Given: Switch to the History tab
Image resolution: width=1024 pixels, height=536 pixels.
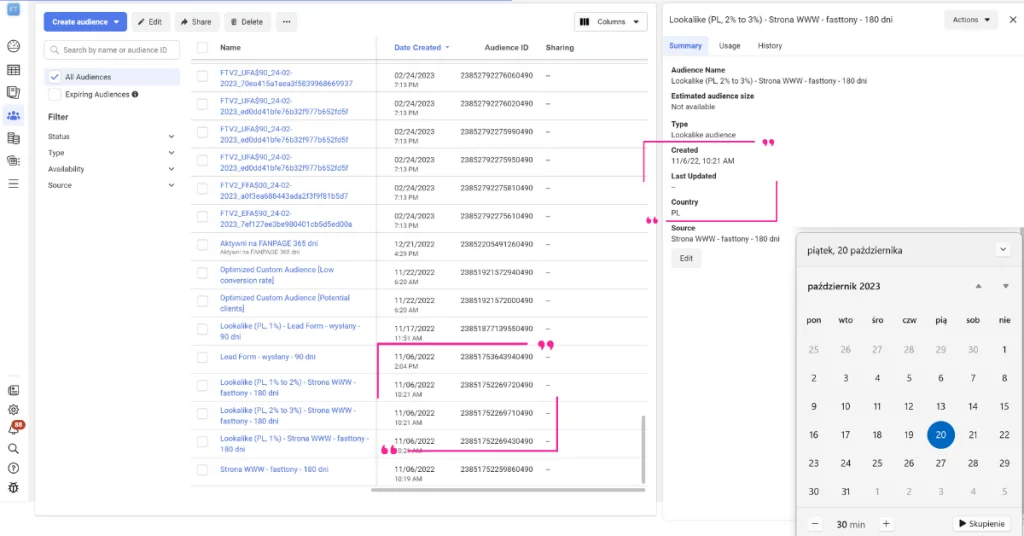Looking at the screenshot, I should (769, 46).
